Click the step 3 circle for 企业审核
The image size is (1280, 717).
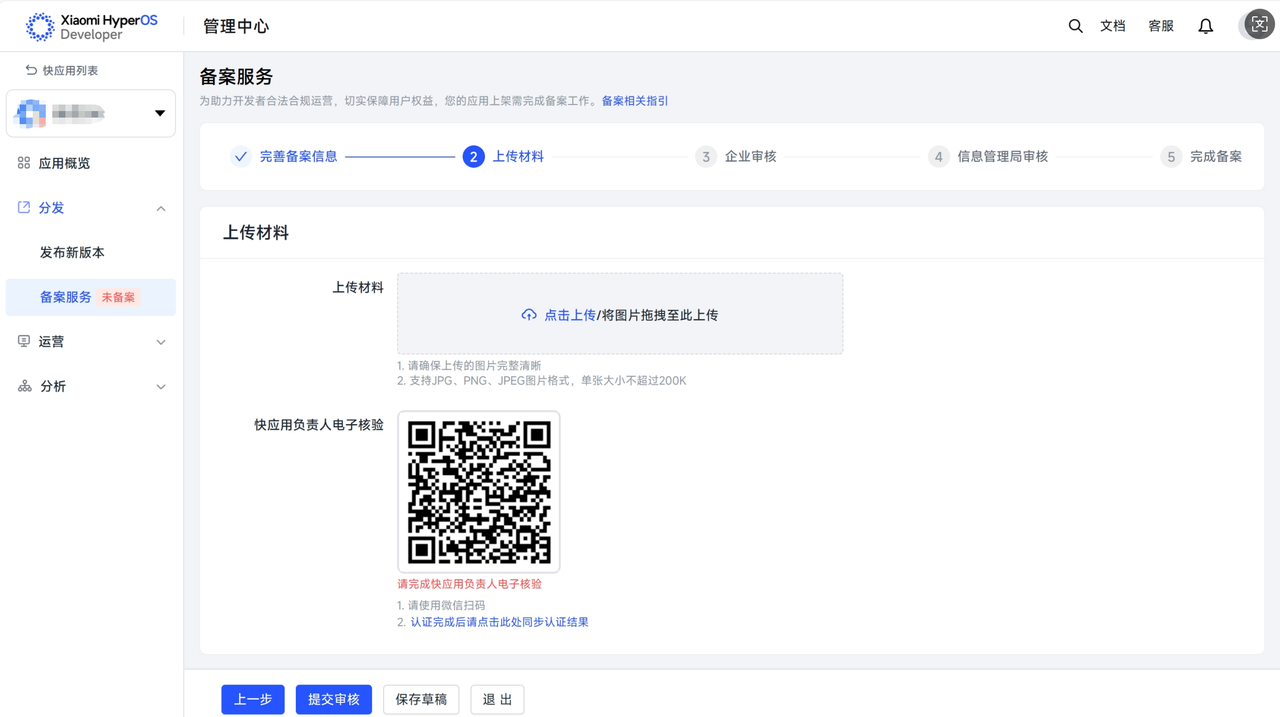pyautogui.click(x=706, y=157)
